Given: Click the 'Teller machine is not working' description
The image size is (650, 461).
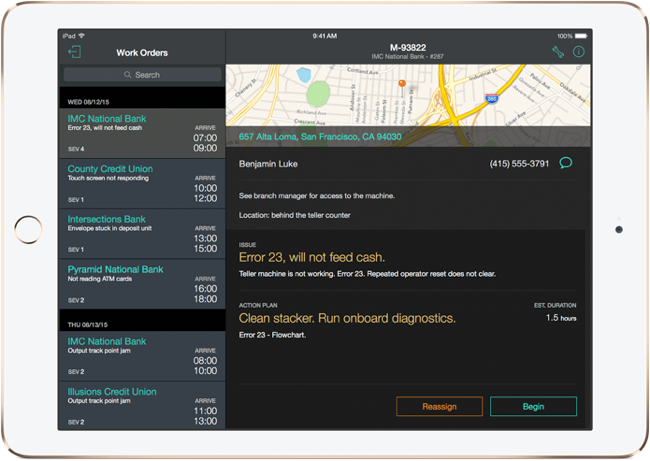Looking at the screenshot, I should tap(367, 274).
